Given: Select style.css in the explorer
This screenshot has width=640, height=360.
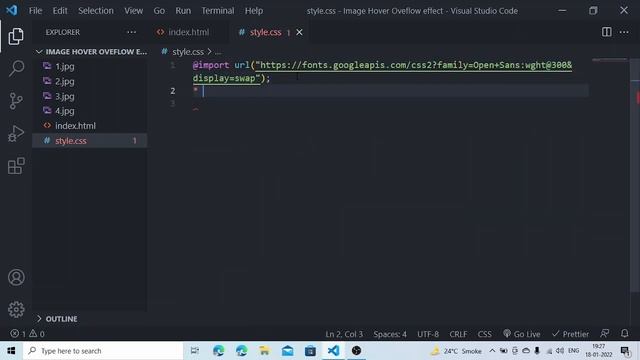Looking at the screenshot, I should (x=90, y=140).
